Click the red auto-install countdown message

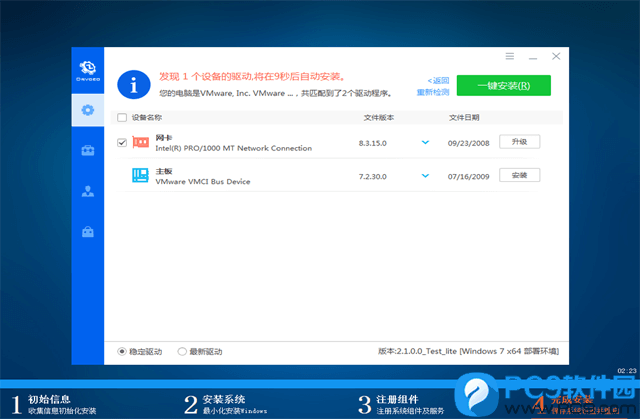pos(252,76)
